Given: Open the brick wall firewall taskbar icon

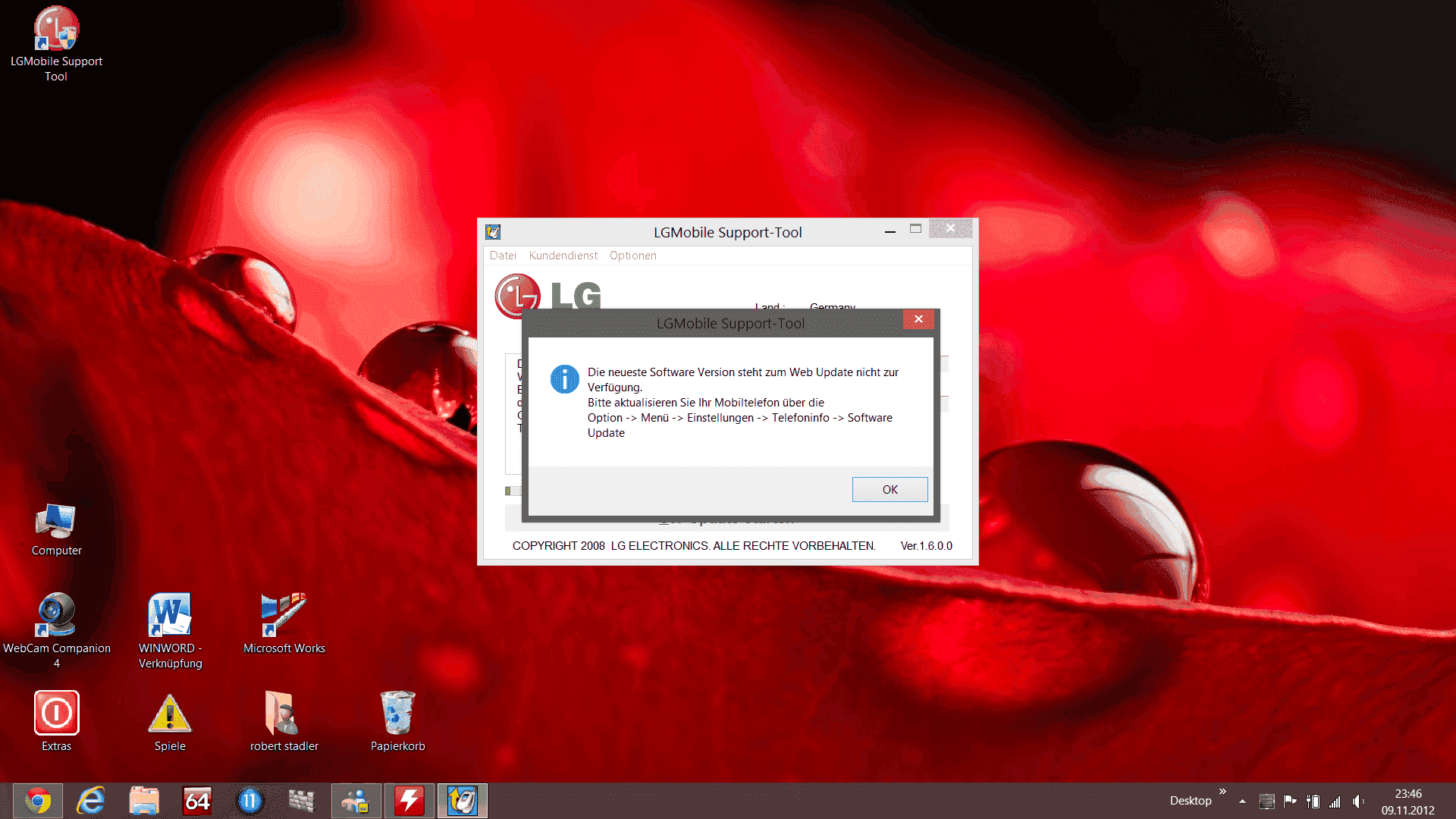Looking at the screenshot, I should tap(302, 801).
